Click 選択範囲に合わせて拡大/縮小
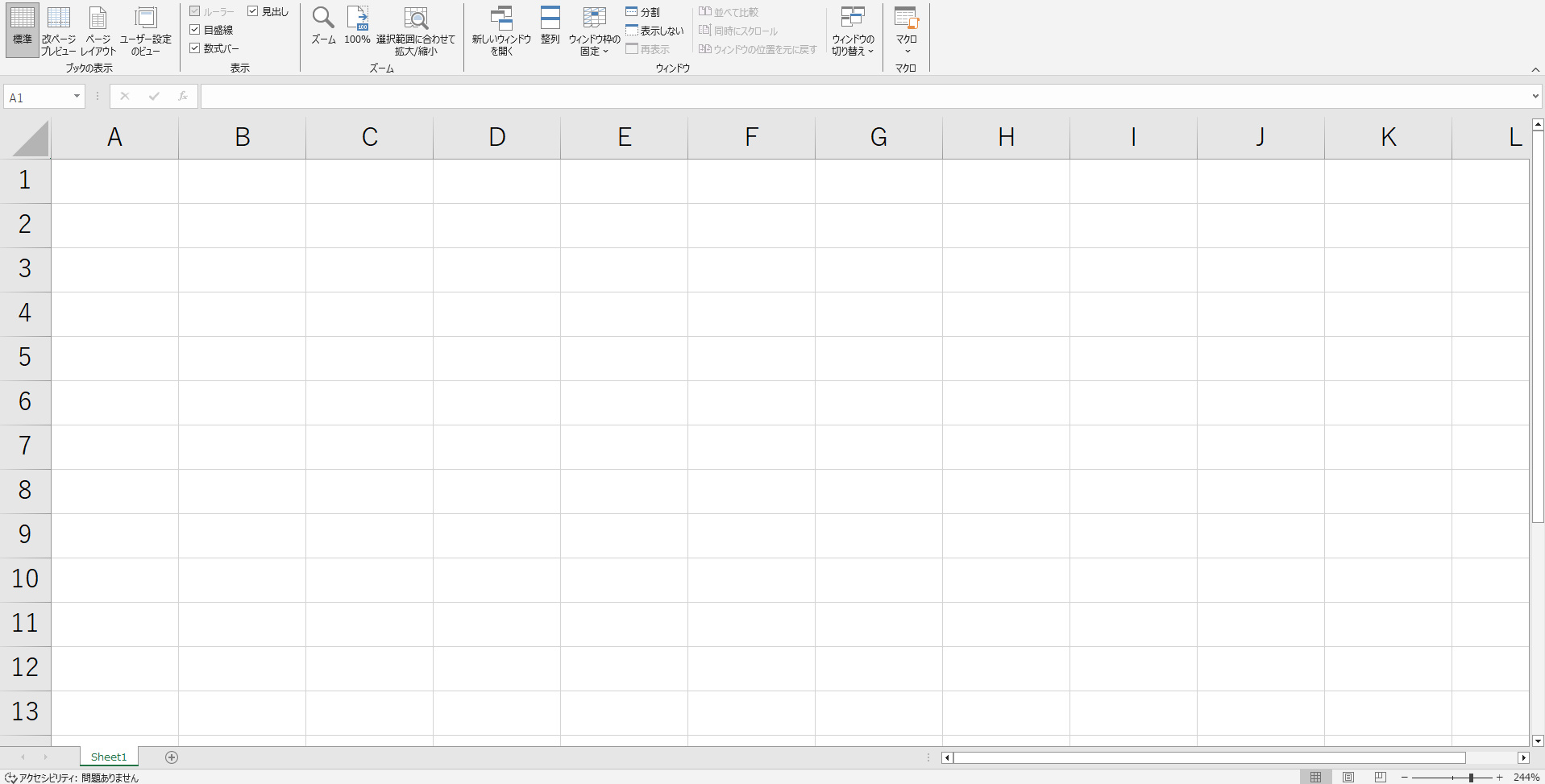The width and height of the screenshot is (1545, 784). (416, 31)
